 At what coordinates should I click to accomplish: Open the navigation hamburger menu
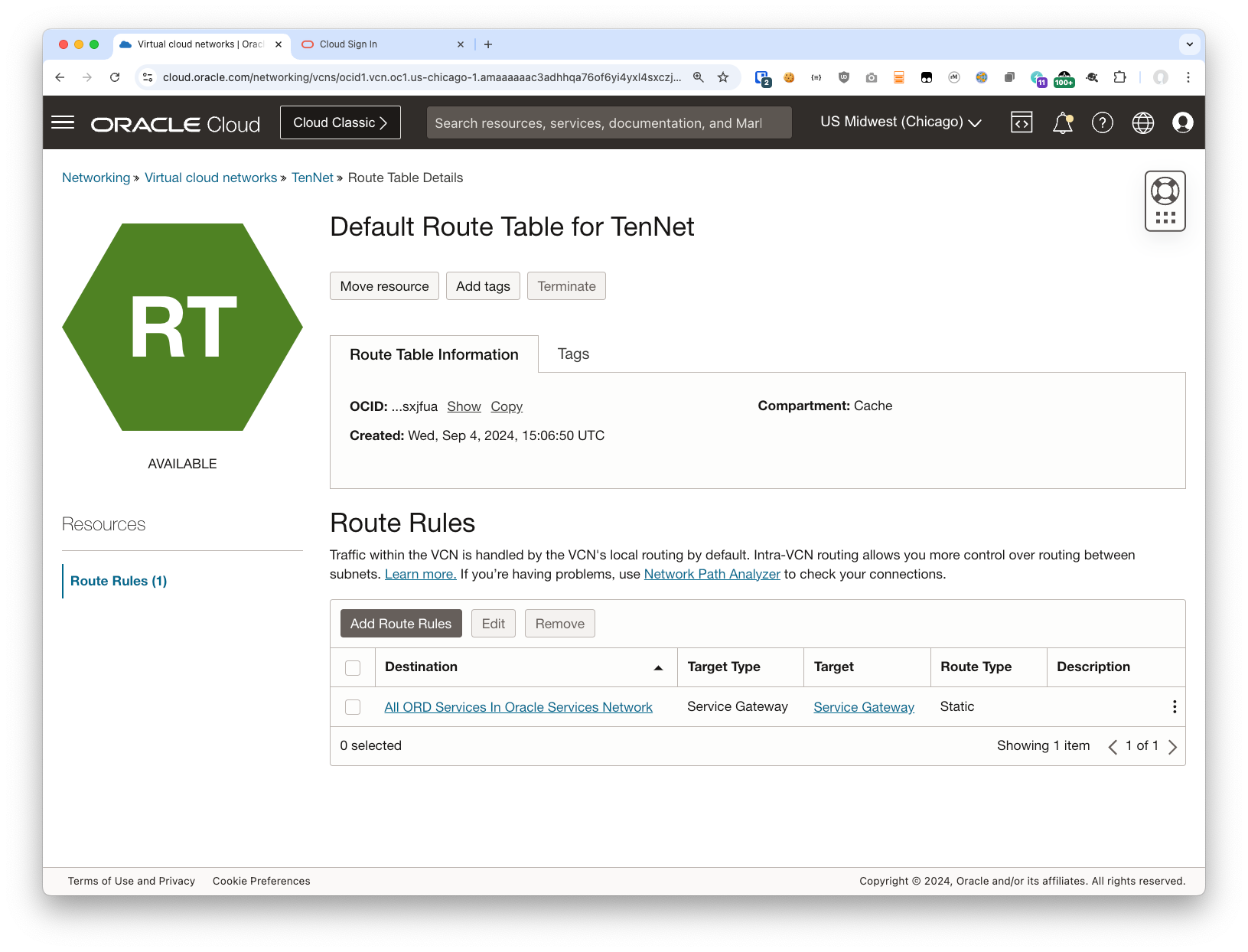[x=62, y=122]
